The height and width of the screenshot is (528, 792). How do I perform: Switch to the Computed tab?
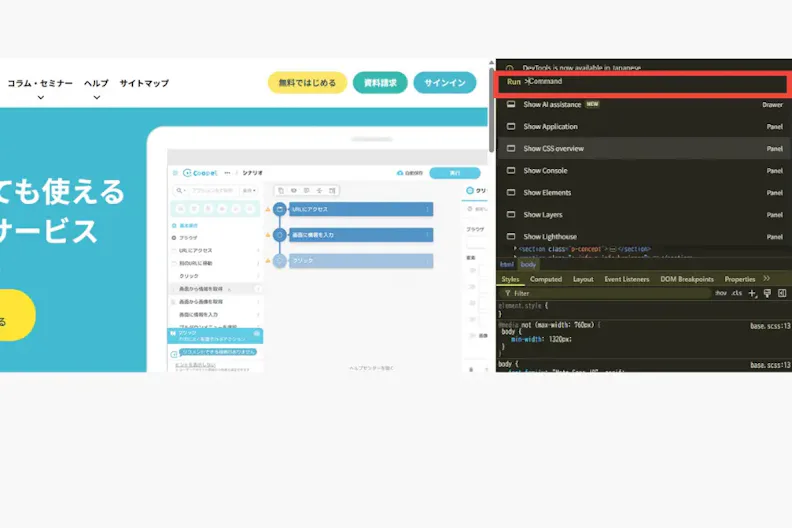click(x=546, y=279)
